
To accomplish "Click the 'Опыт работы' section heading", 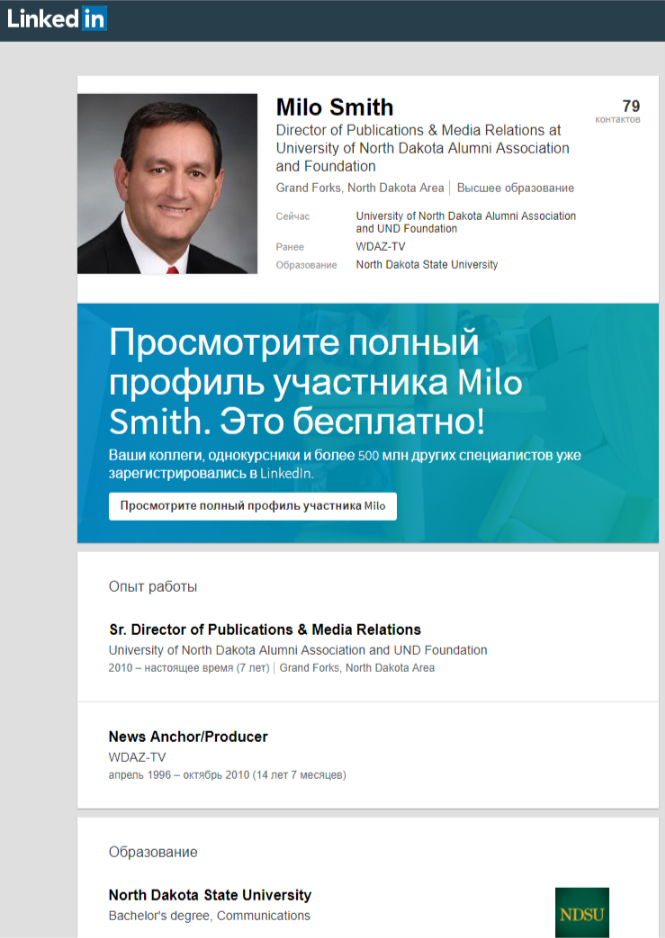I will pyautogui.click(x=152, y=587).
